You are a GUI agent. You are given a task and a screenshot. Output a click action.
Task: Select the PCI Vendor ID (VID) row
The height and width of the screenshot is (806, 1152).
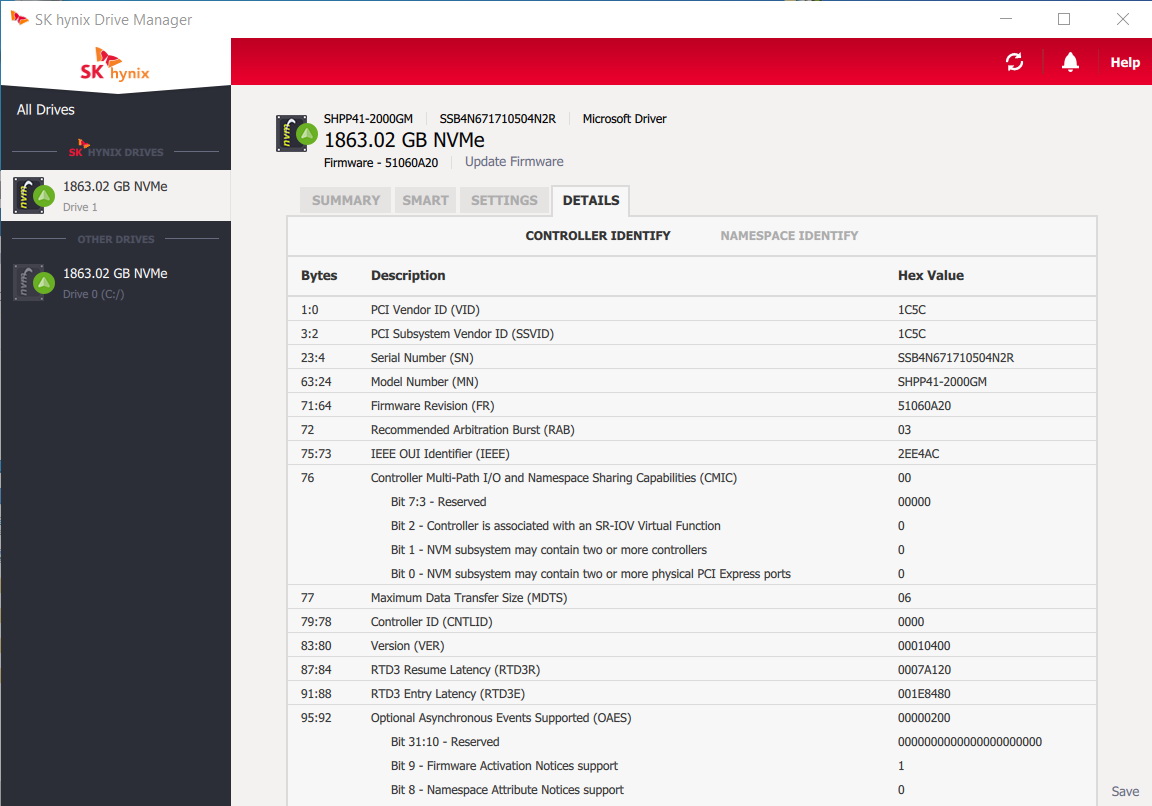coord(691,310)
